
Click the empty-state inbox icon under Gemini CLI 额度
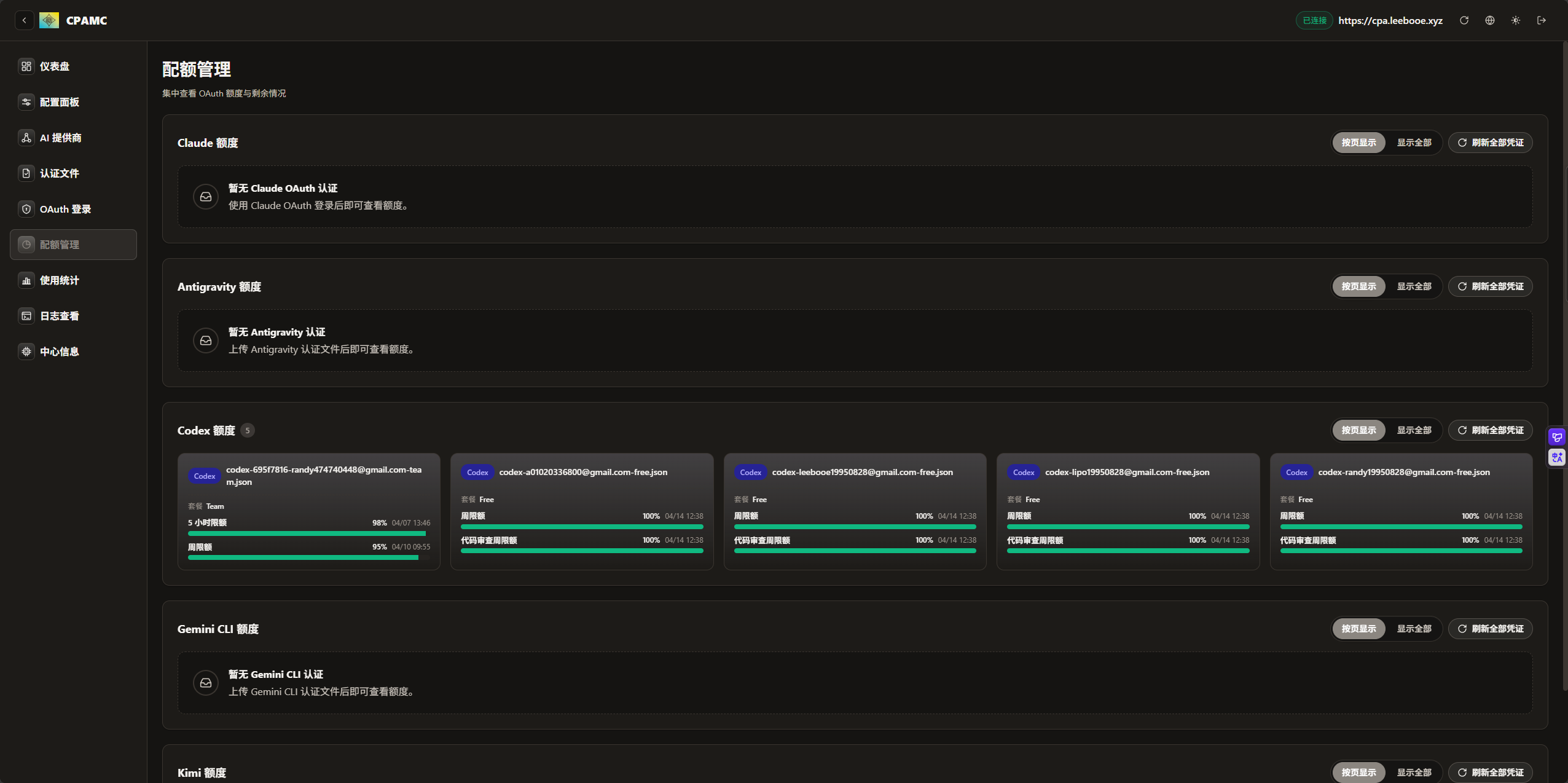point(206,683)
